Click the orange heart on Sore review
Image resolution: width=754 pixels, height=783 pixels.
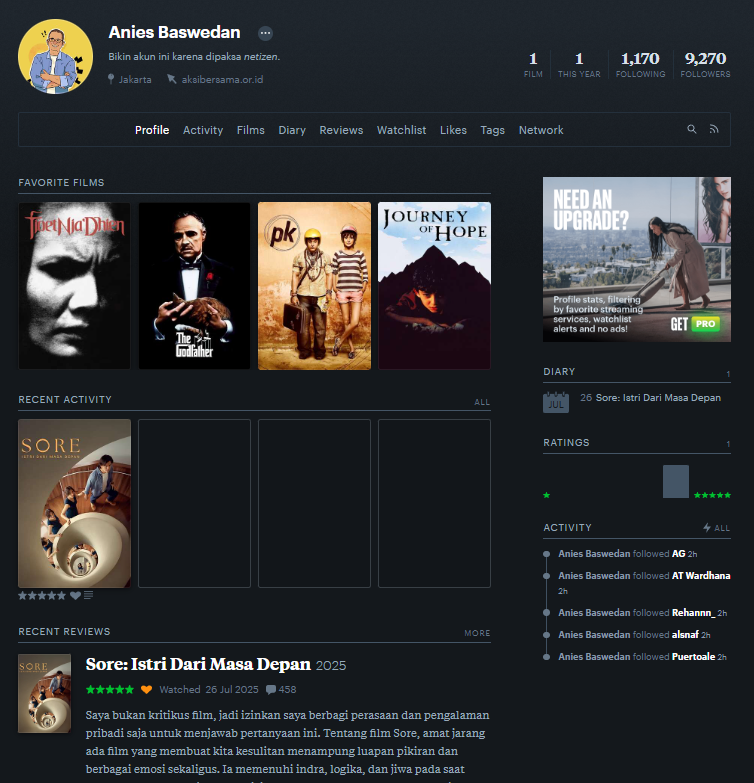pyautogui.click(x=146, y=690)
